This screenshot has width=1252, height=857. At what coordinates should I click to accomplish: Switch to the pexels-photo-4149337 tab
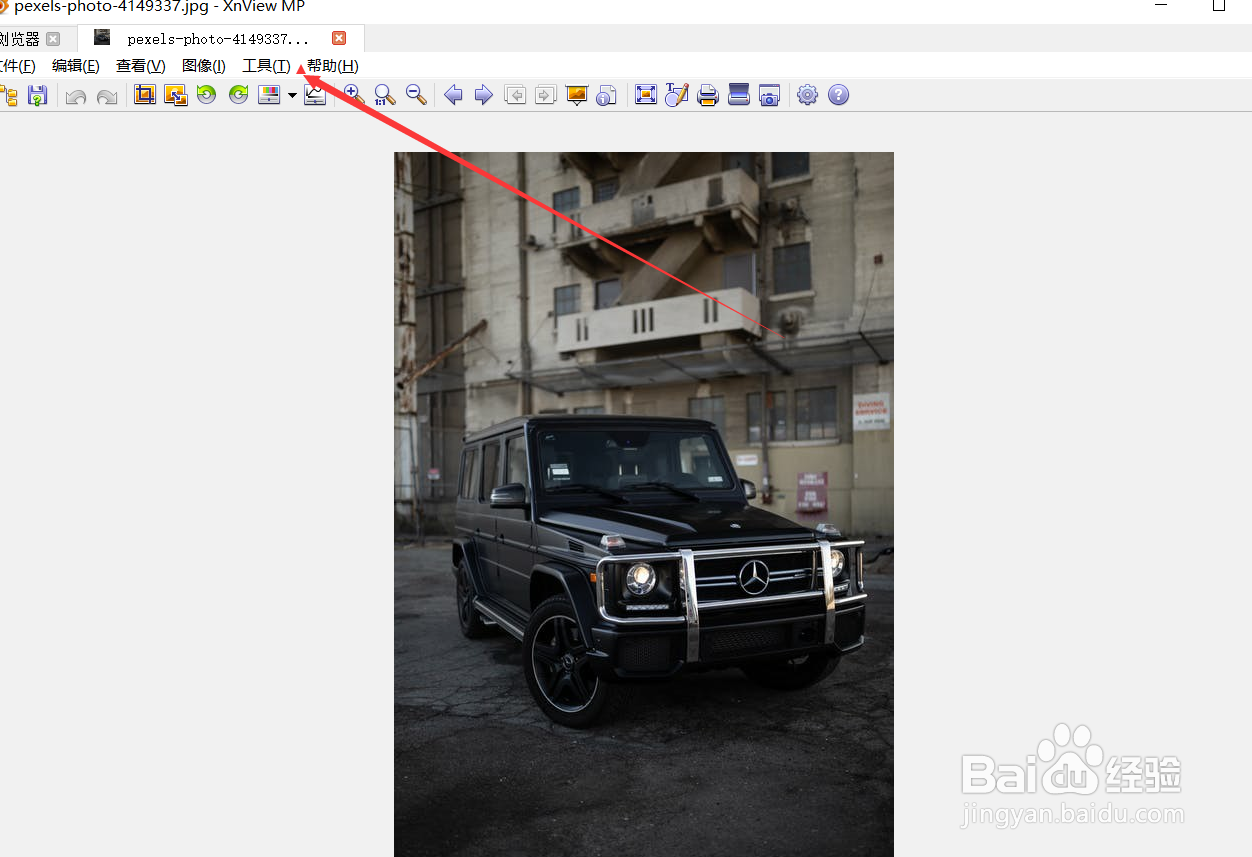click(x=218, y=39)
